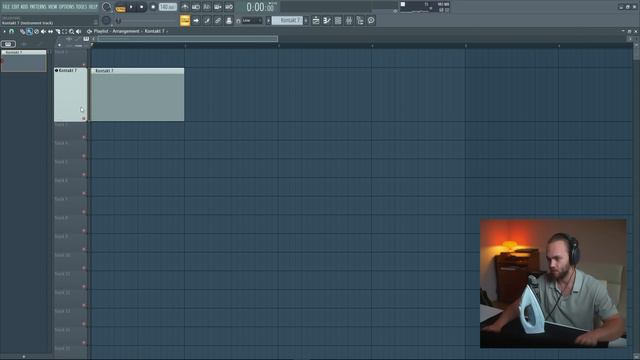Click the arrow step-edit icon
The image size is (640, 360).
point(196,20)
